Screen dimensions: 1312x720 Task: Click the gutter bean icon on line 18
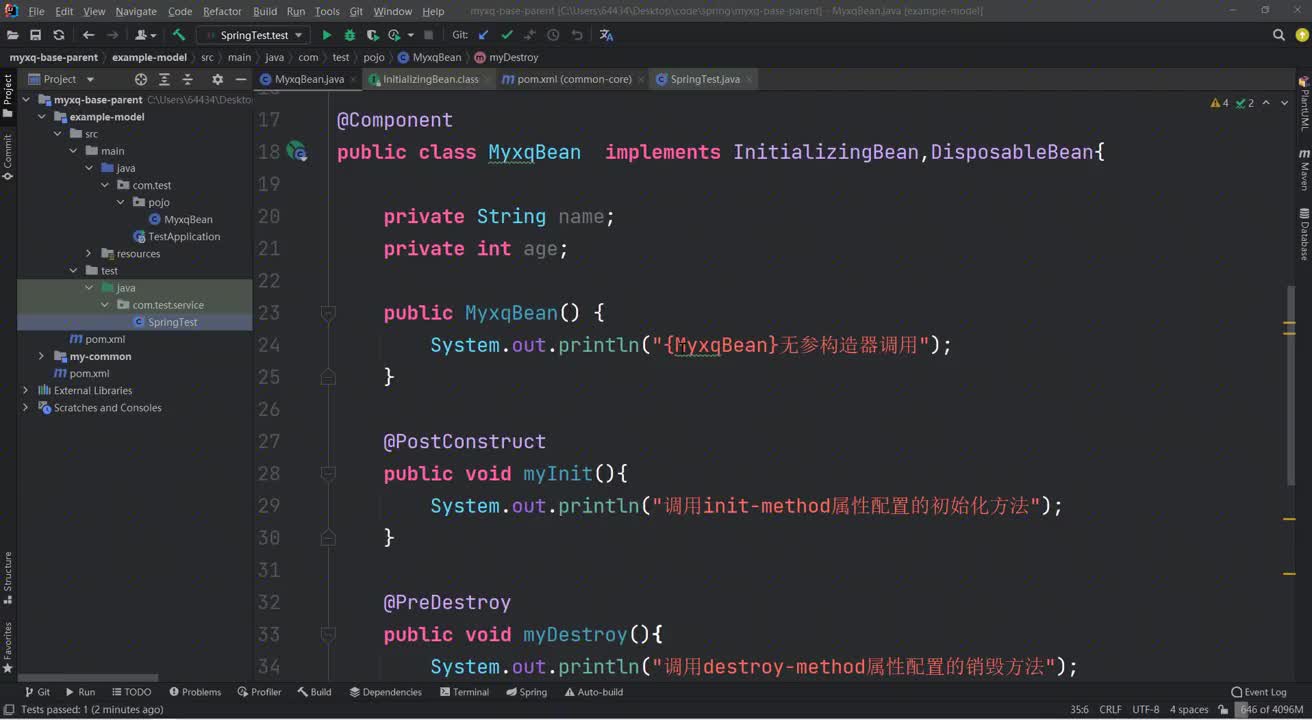(296, 152)
